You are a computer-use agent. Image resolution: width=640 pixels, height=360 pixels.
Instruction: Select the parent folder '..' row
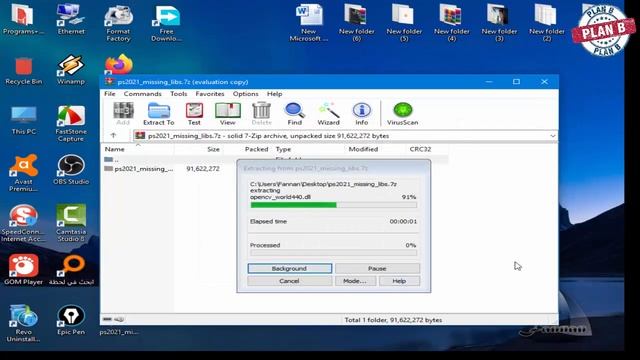(274, 159)
